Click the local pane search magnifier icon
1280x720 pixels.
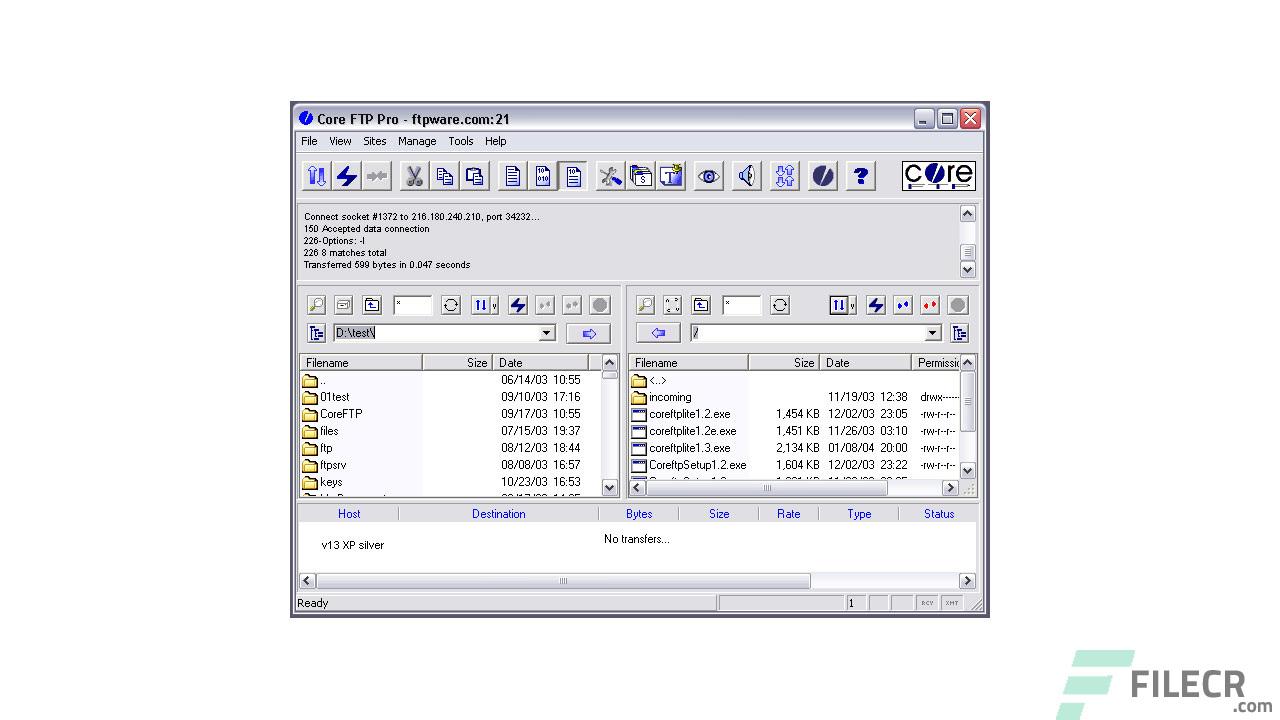coord(316,305)
